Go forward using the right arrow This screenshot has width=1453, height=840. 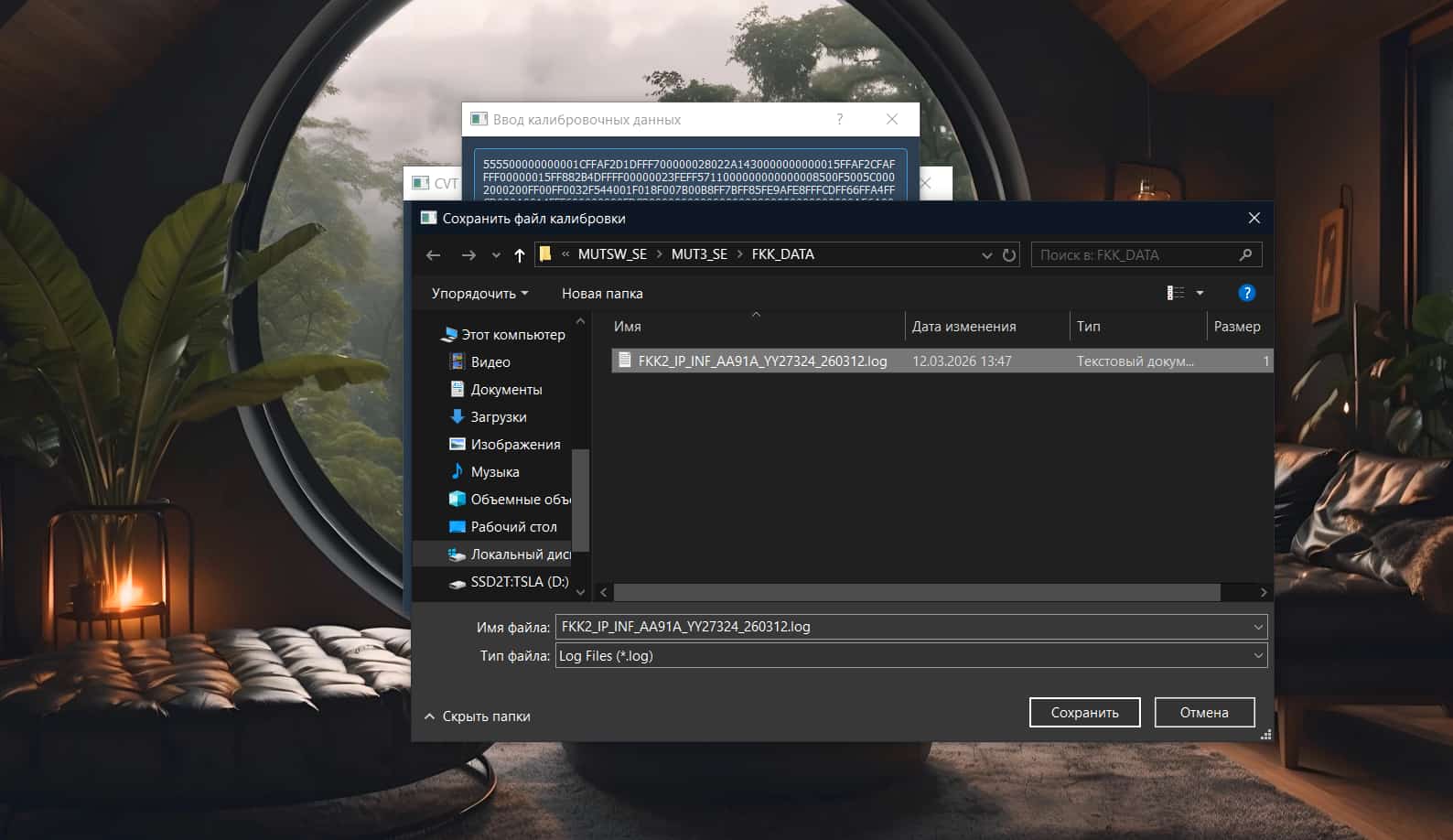click(468, 255)
